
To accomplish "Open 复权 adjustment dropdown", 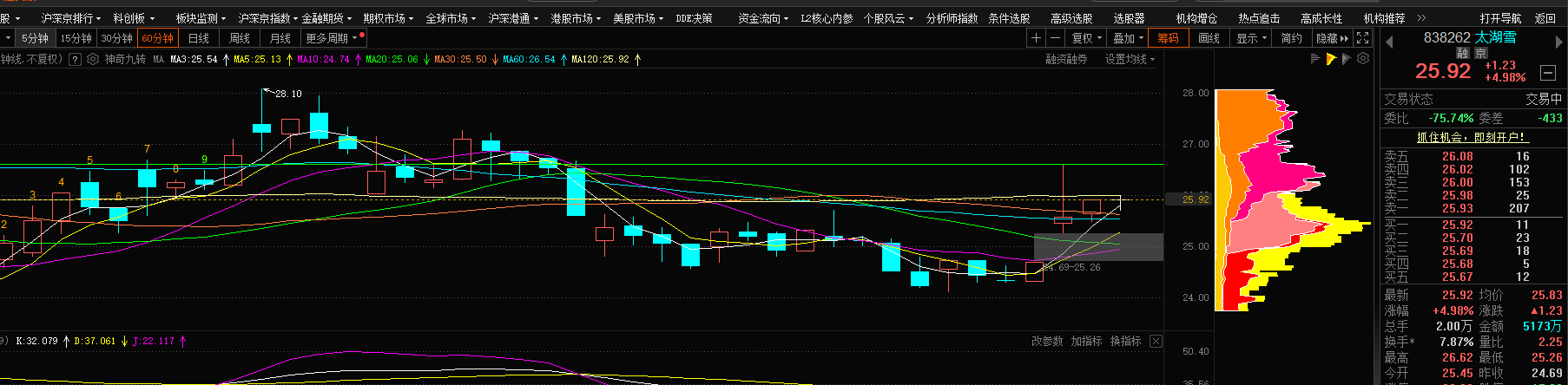I will click(x=1086, y=38).
